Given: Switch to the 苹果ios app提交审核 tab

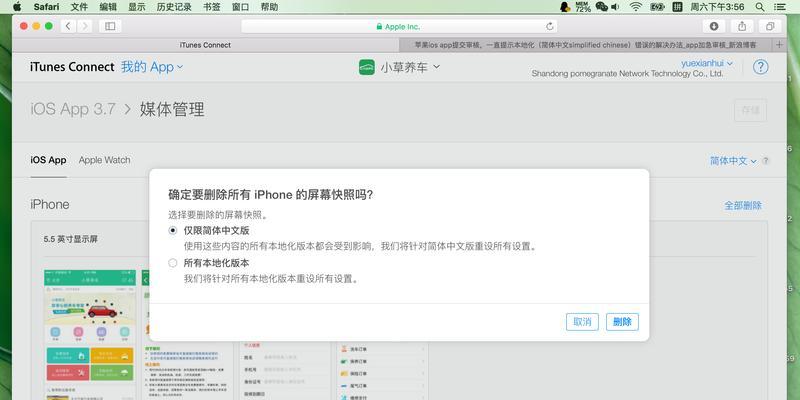Looking at the screenshot, I should 585,45.
